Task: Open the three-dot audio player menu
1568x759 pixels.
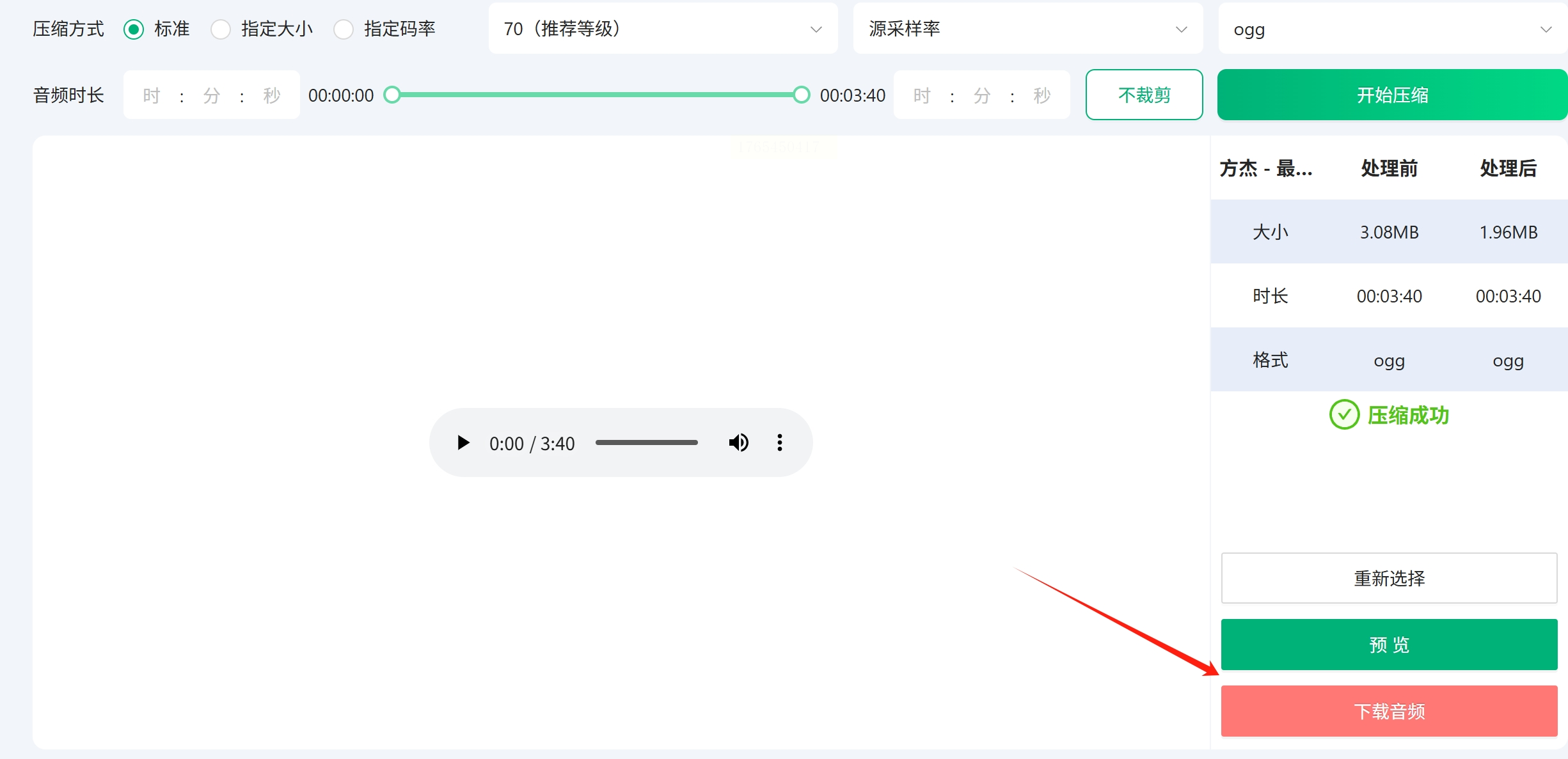Action: [x=779, y=442]
